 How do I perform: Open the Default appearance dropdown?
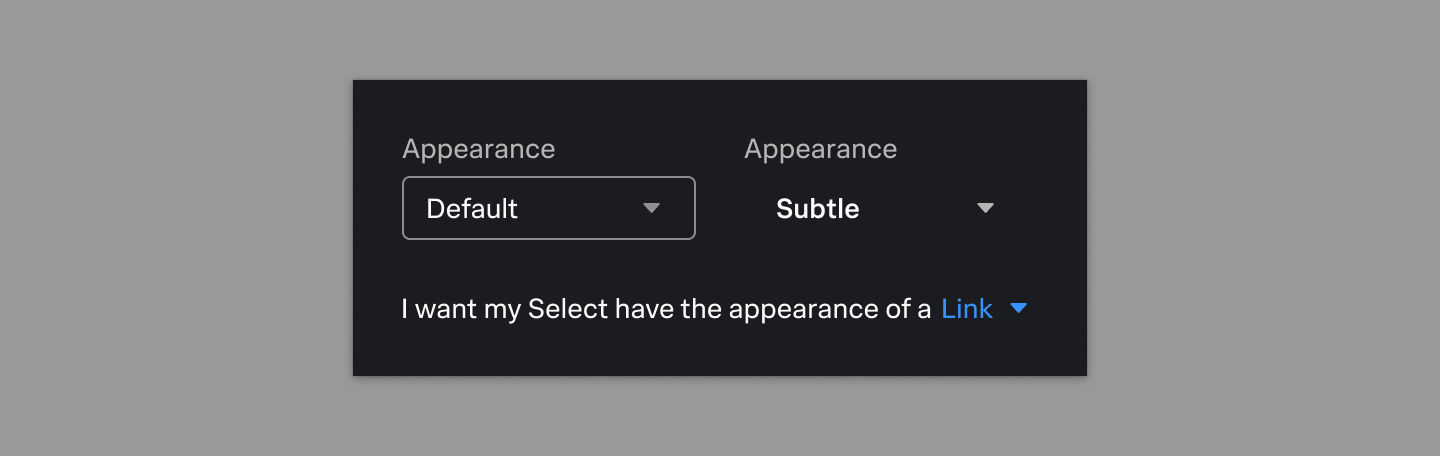click(x=548, y=208)
